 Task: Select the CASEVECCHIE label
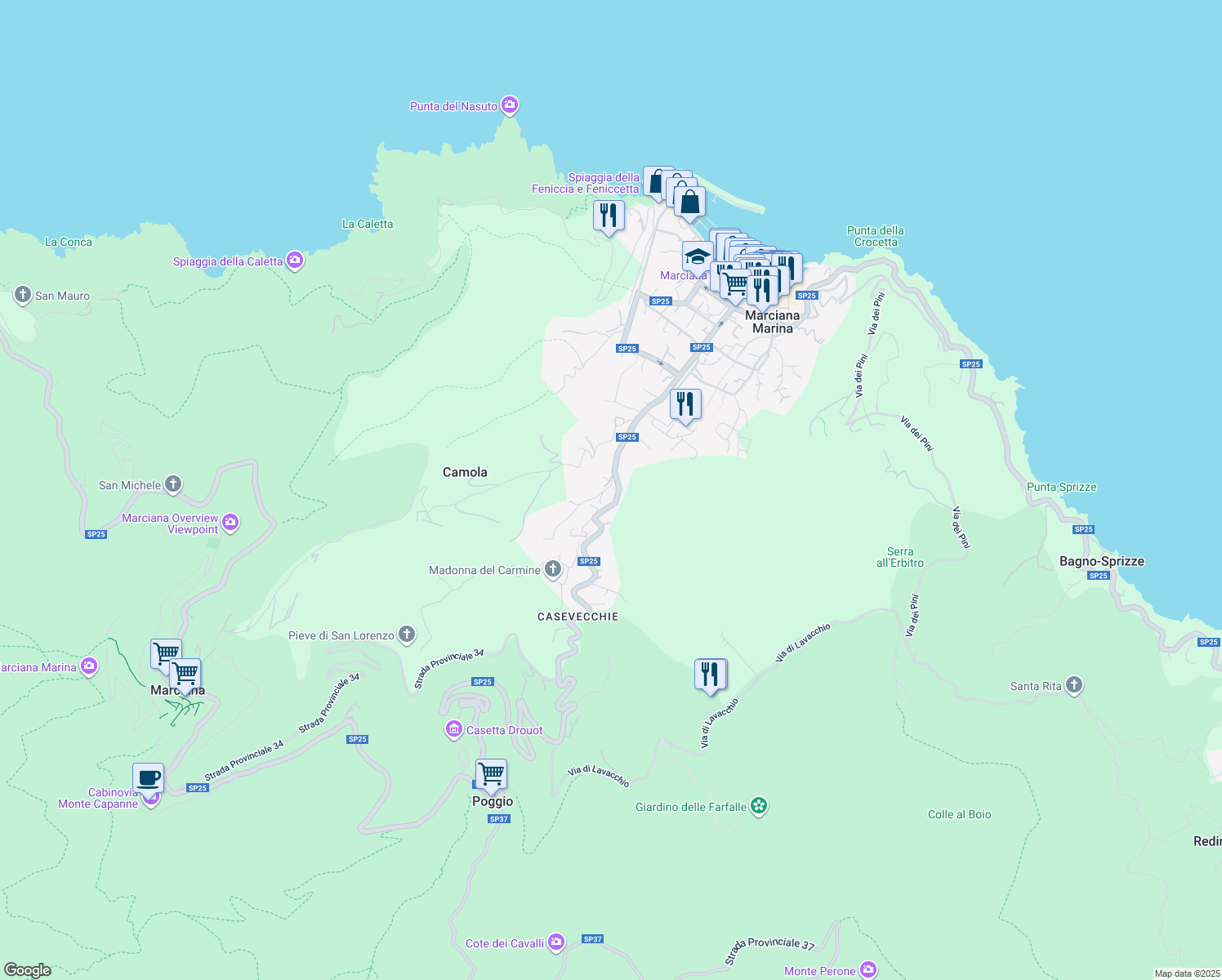point(578,617)
